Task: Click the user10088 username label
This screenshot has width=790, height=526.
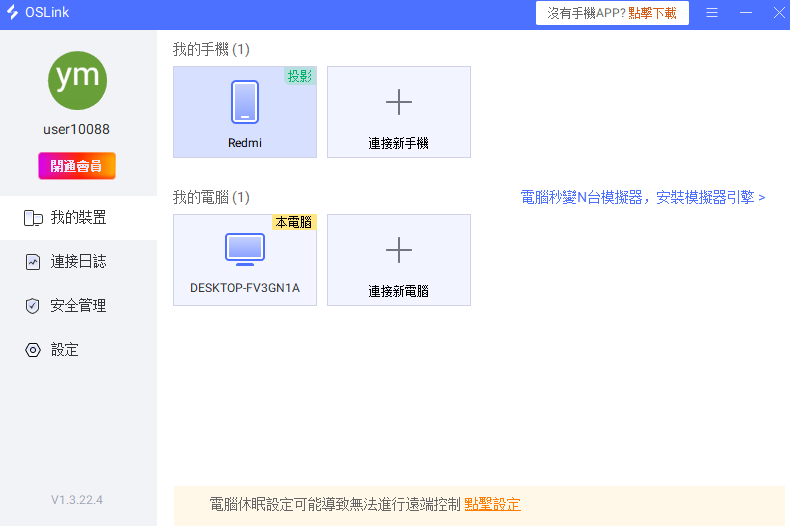Action: point(77,130)
